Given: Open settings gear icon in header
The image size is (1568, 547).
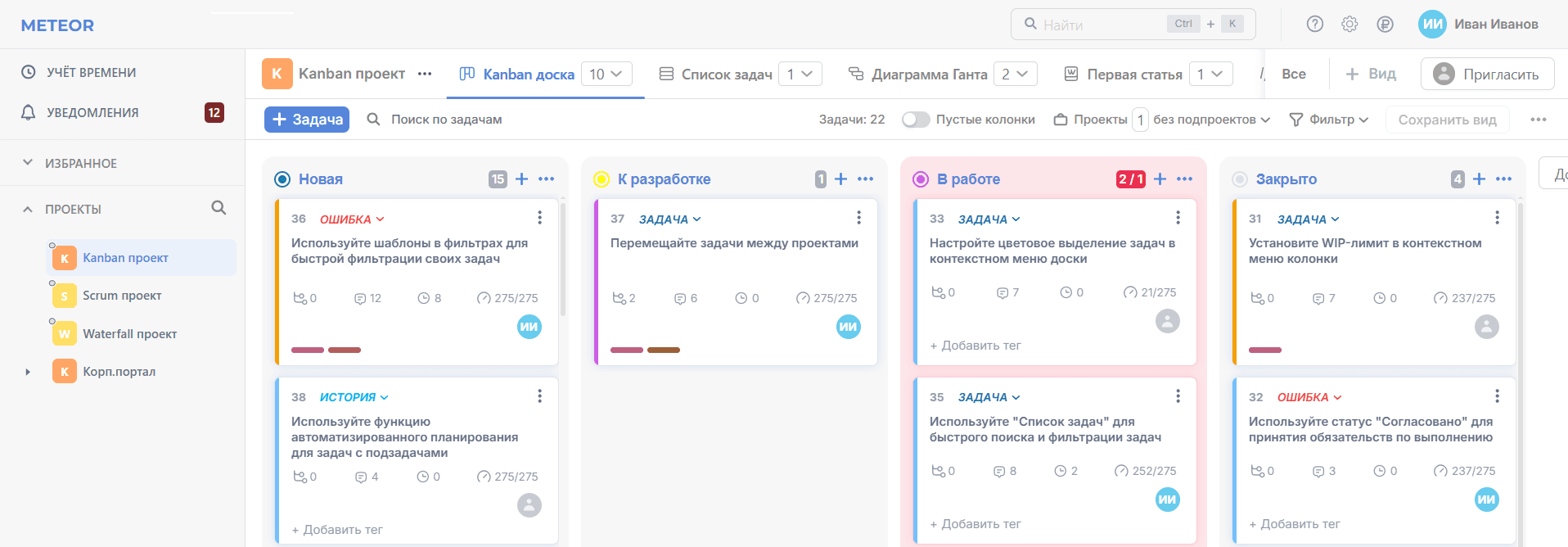Looking at the screenshot, I should pos(1349,25).
